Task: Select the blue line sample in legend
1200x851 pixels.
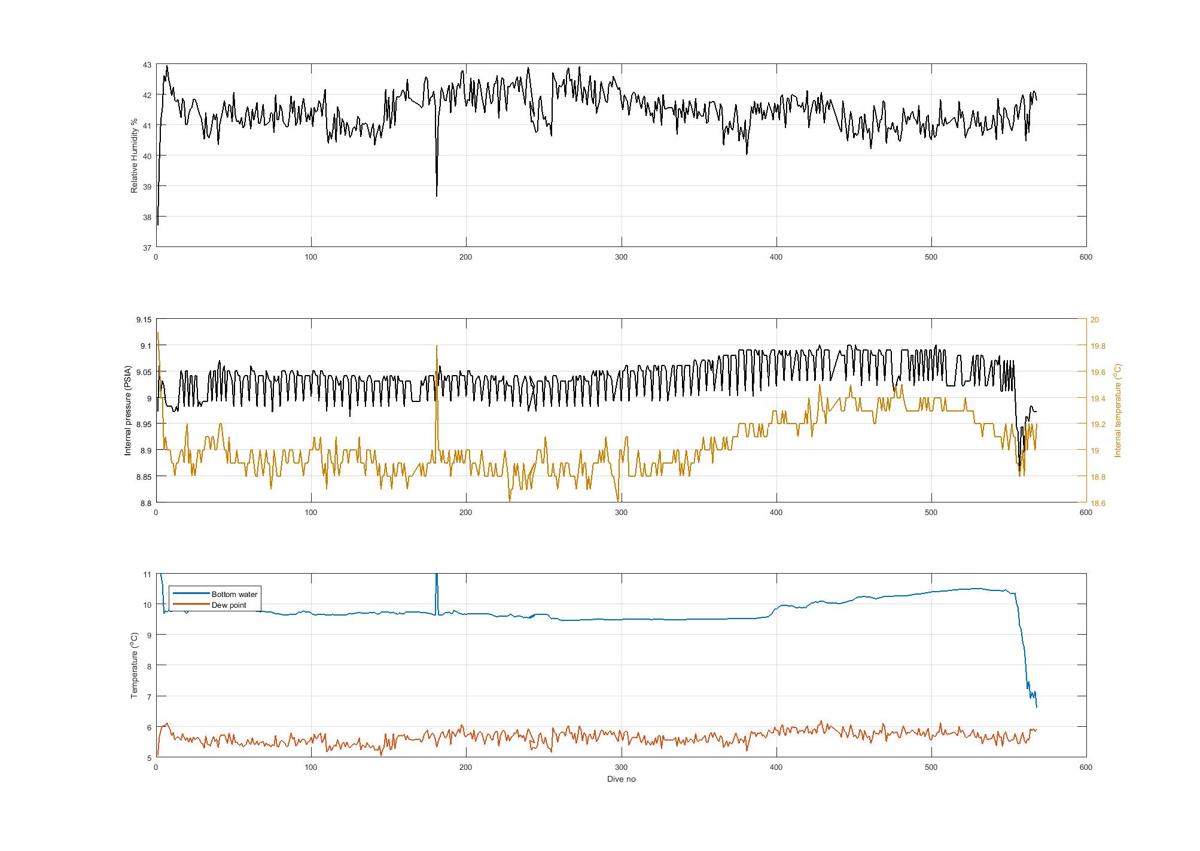Action: tap(190, 594)
